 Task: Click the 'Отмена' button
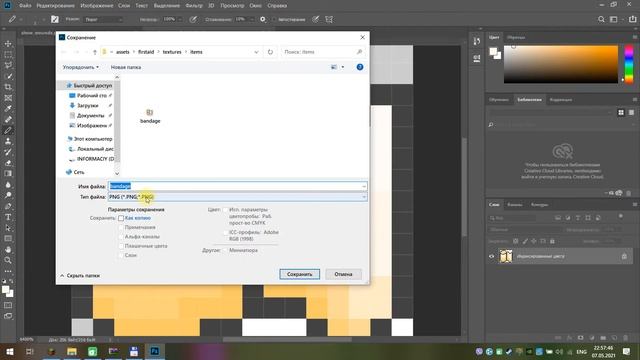click(343, 274)
